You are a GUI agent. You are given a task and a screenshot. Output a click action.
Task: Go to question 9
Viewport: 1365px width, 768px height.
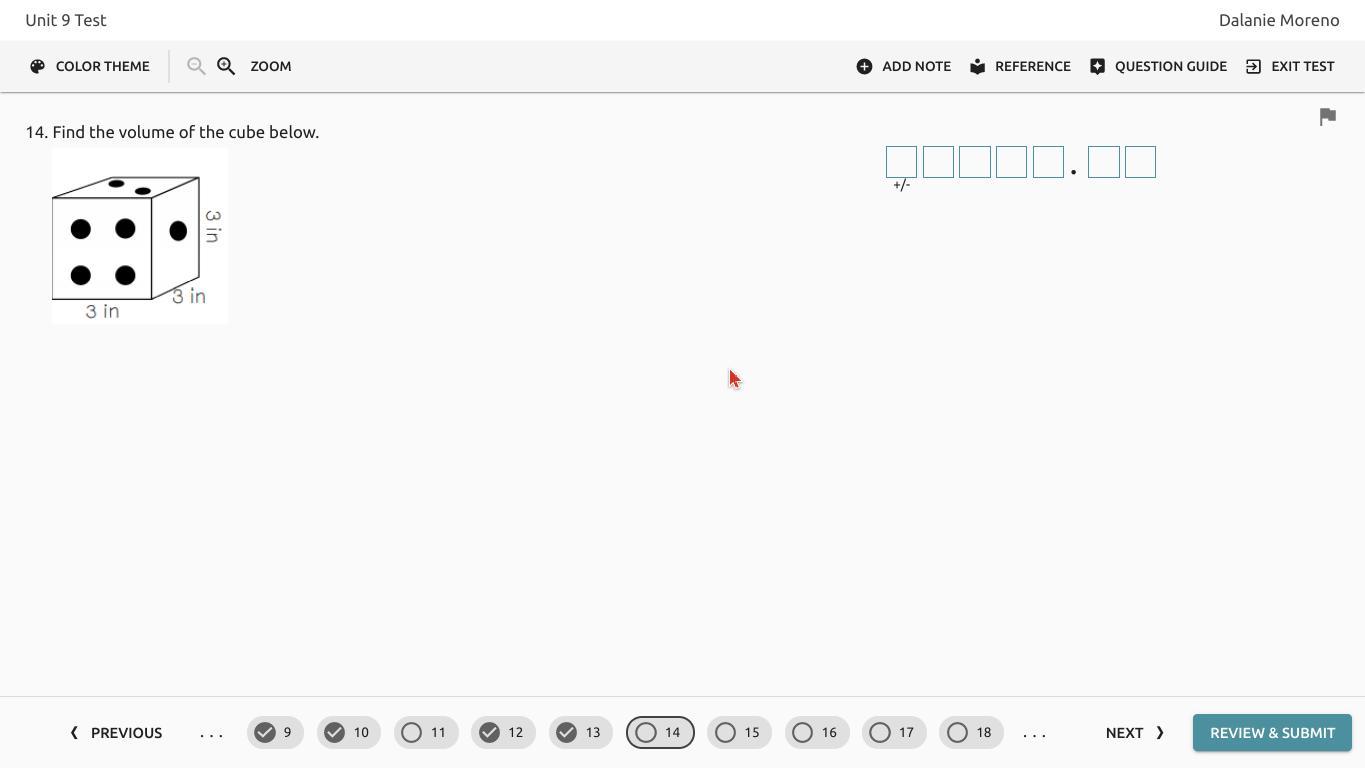pyautogui.click(x=275, y=733)
